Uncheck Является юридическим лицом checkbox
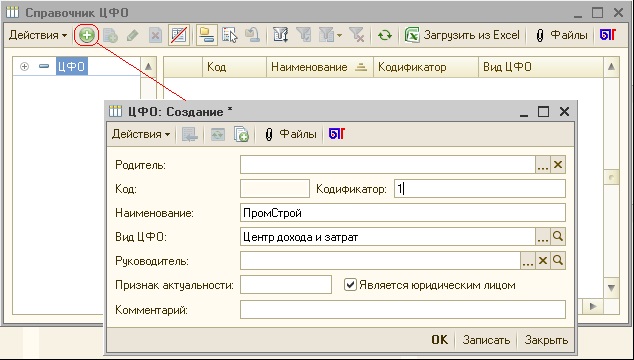Viewport: 634px width, 360px height. (x=350, y=285)
